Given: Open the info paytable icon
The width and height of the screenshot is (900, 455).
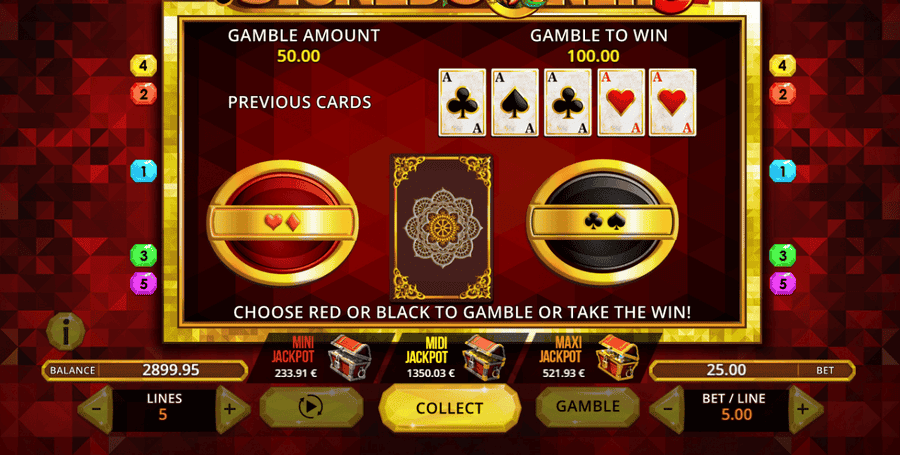Looking at the screenshot, I should pyautogui.click(x=66, y=332).
